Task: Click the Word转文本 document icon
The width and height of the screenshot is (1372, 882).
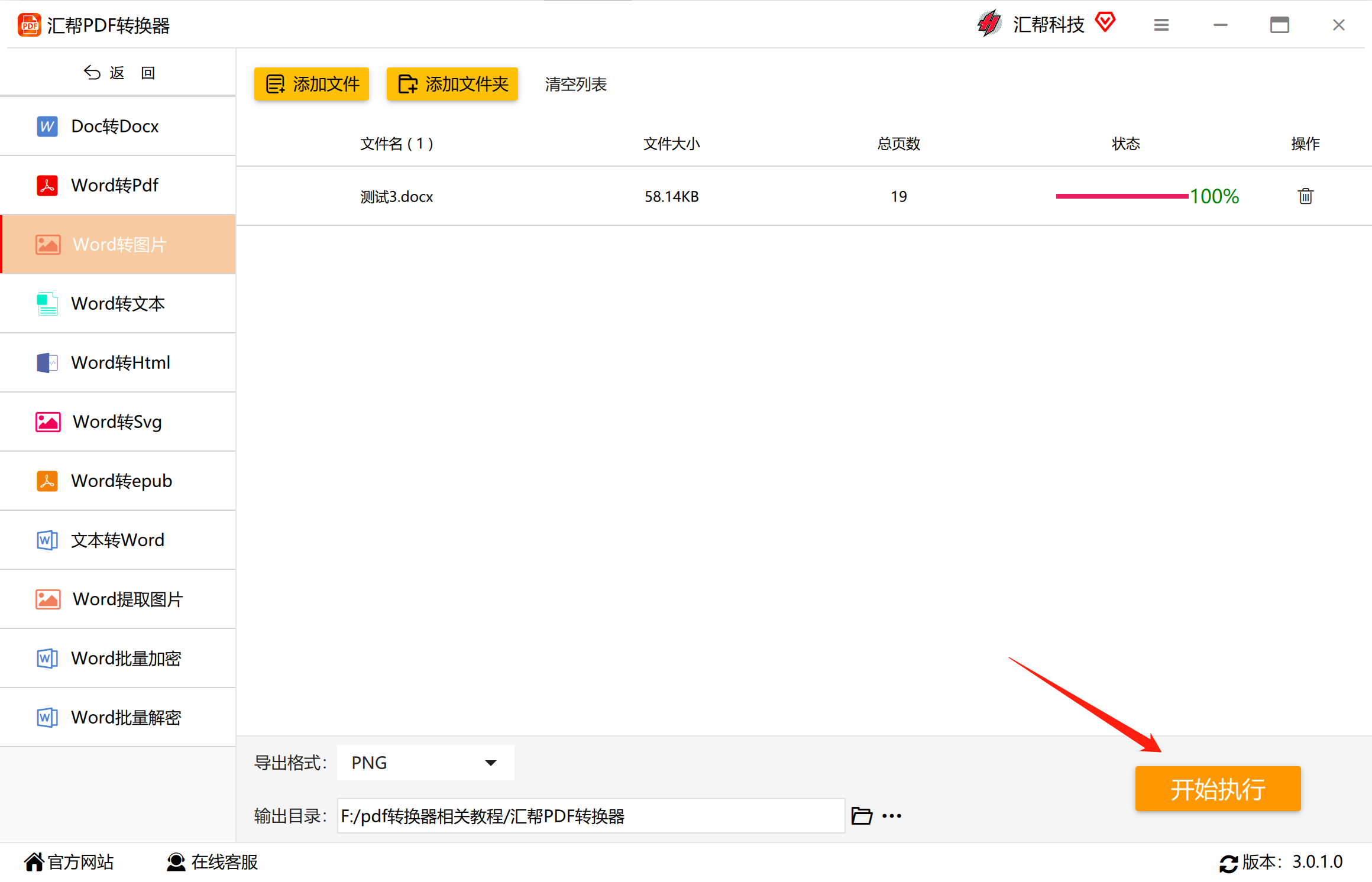Action: point(47,303)
